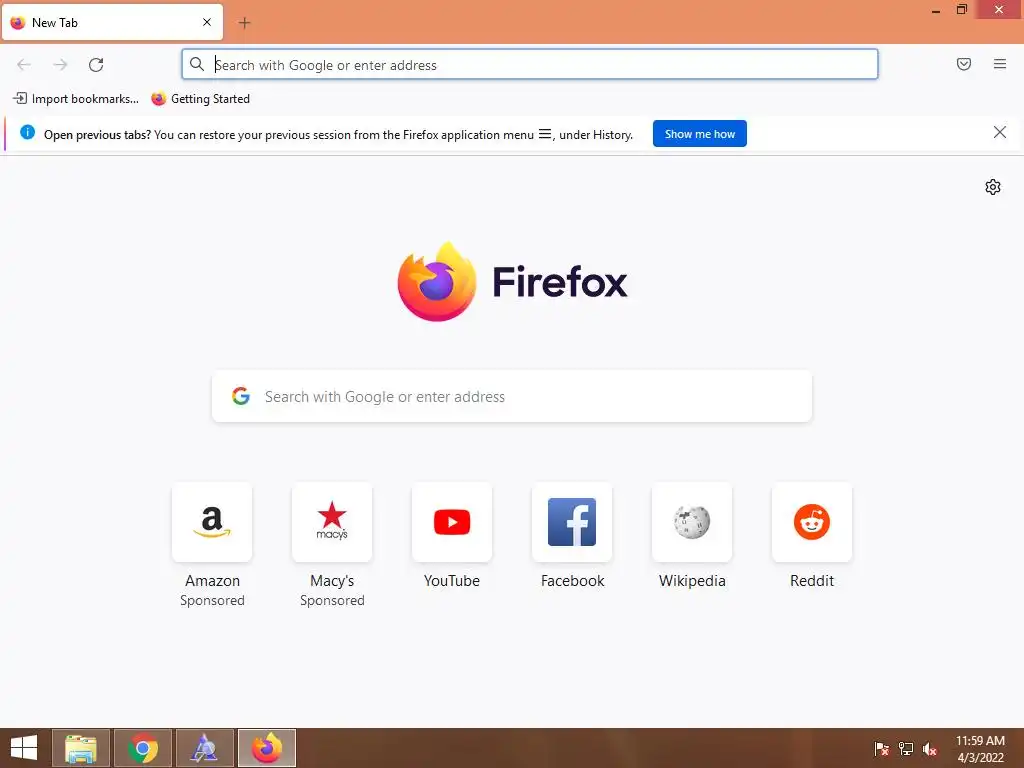
Task: Open the Save to Pocket icon
Action: tap(964, 64)
